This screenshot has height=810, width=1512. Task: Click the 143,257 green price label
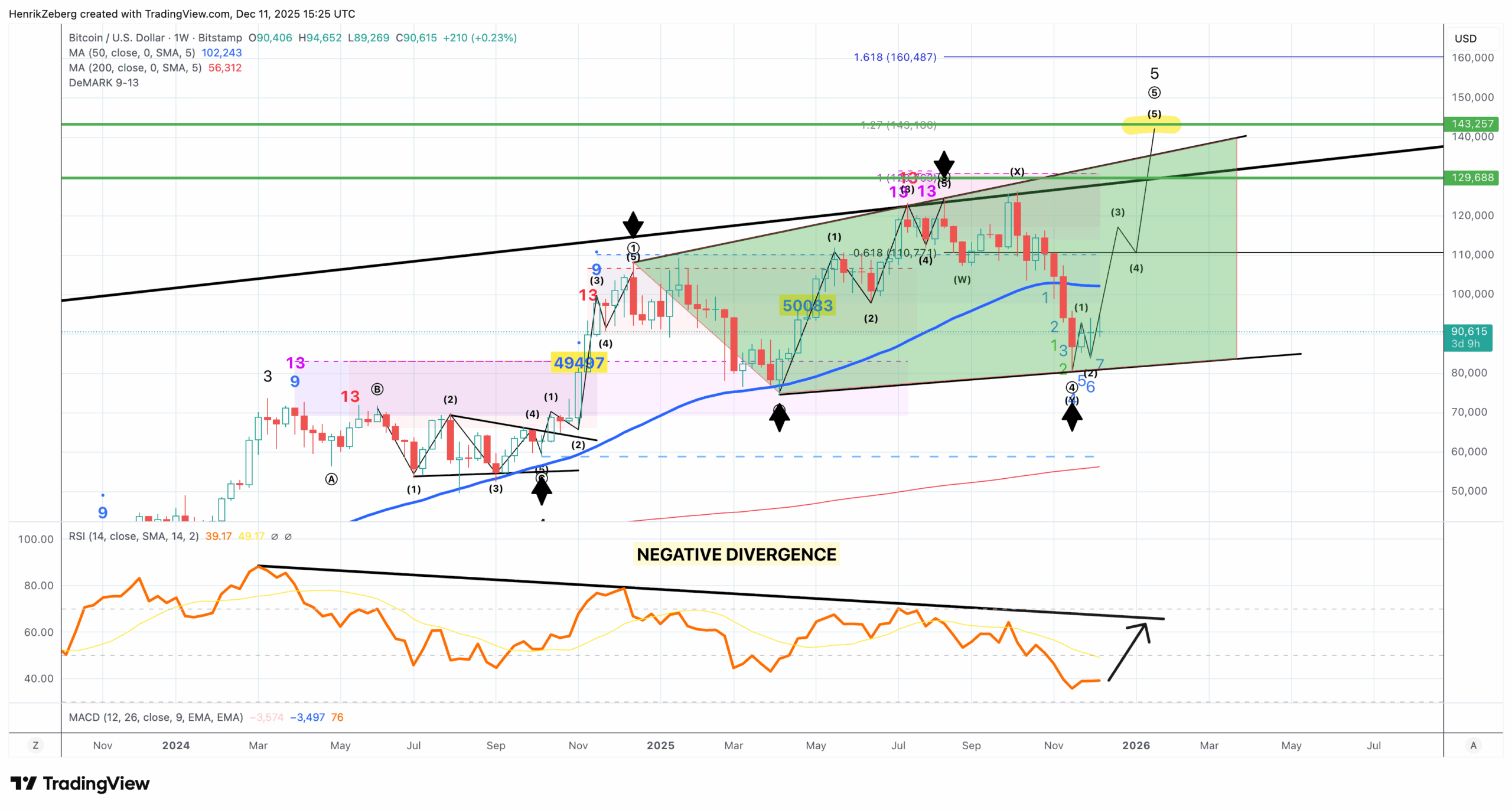(1471, 124)
